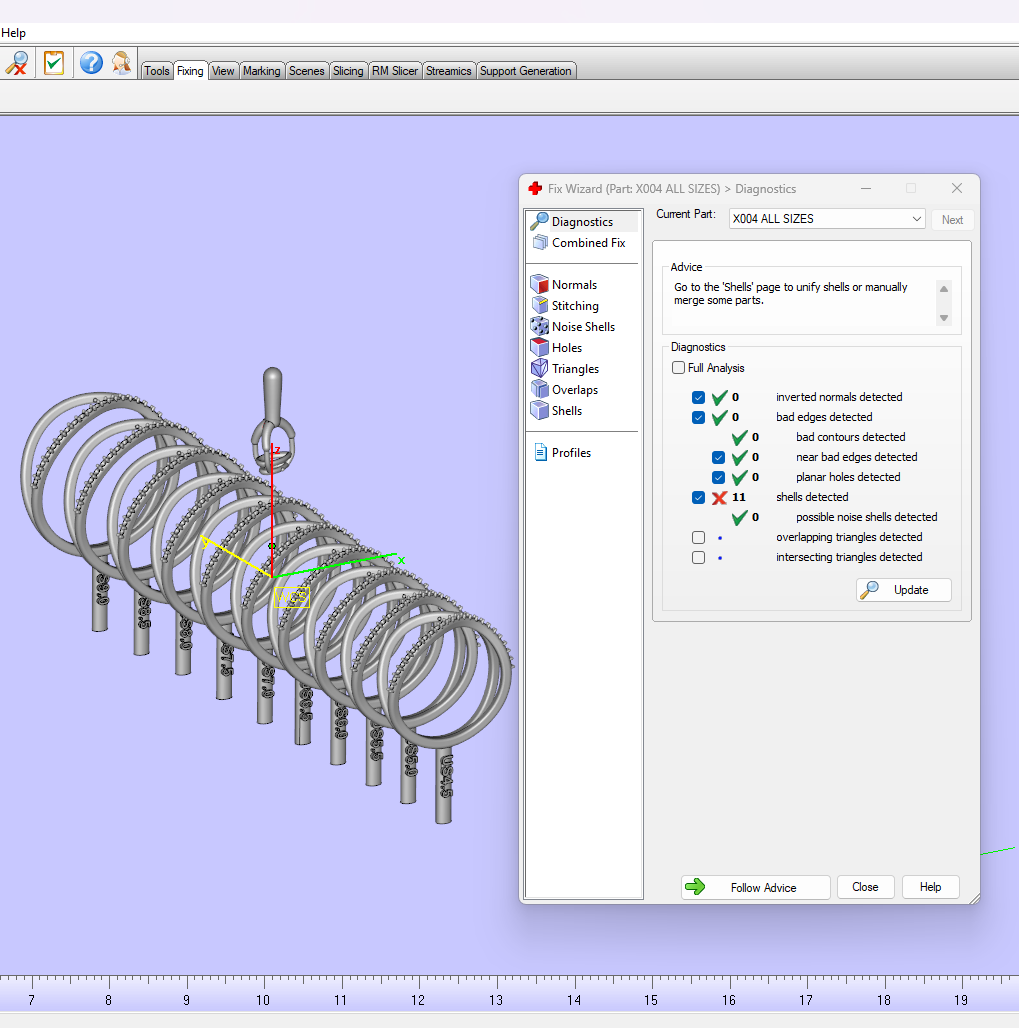Open the Stitching fix page
The width and height of the screenshot is (1019, 1028).
[x=574, y=306]
